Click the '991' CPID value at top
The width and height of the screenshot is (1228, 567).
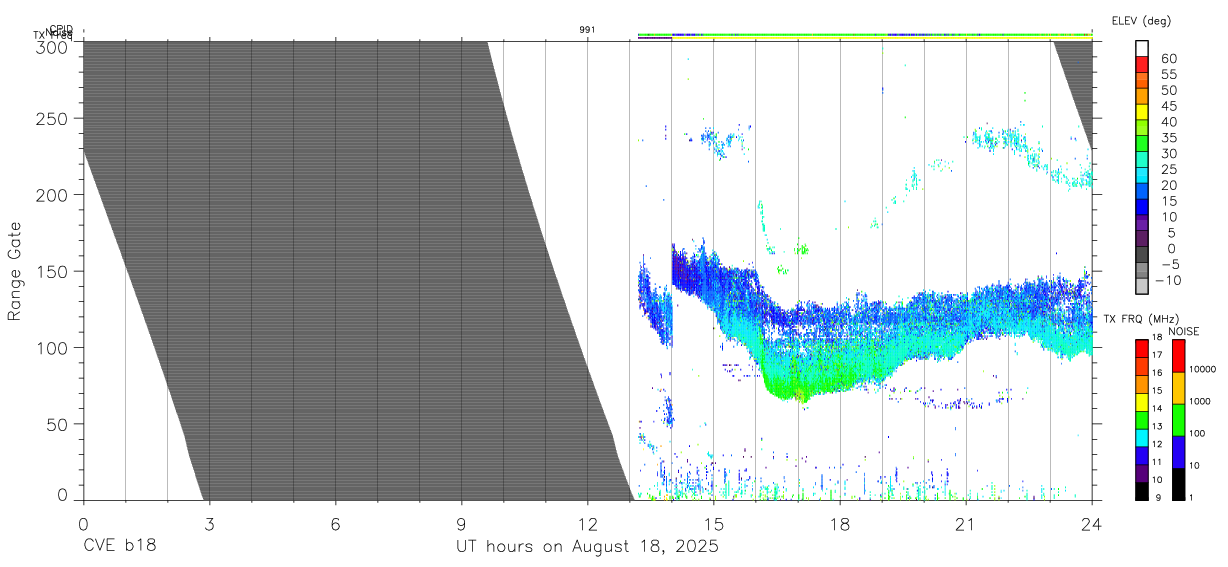point(588,30)
